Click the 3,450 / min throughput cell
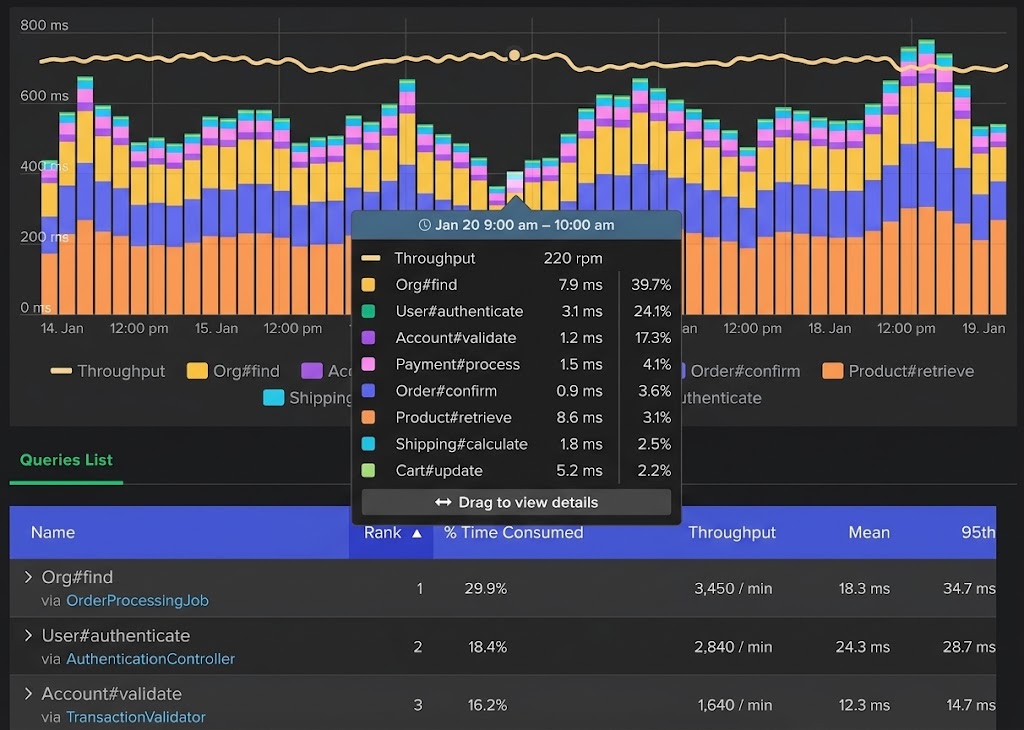 (x=733, y=588)
